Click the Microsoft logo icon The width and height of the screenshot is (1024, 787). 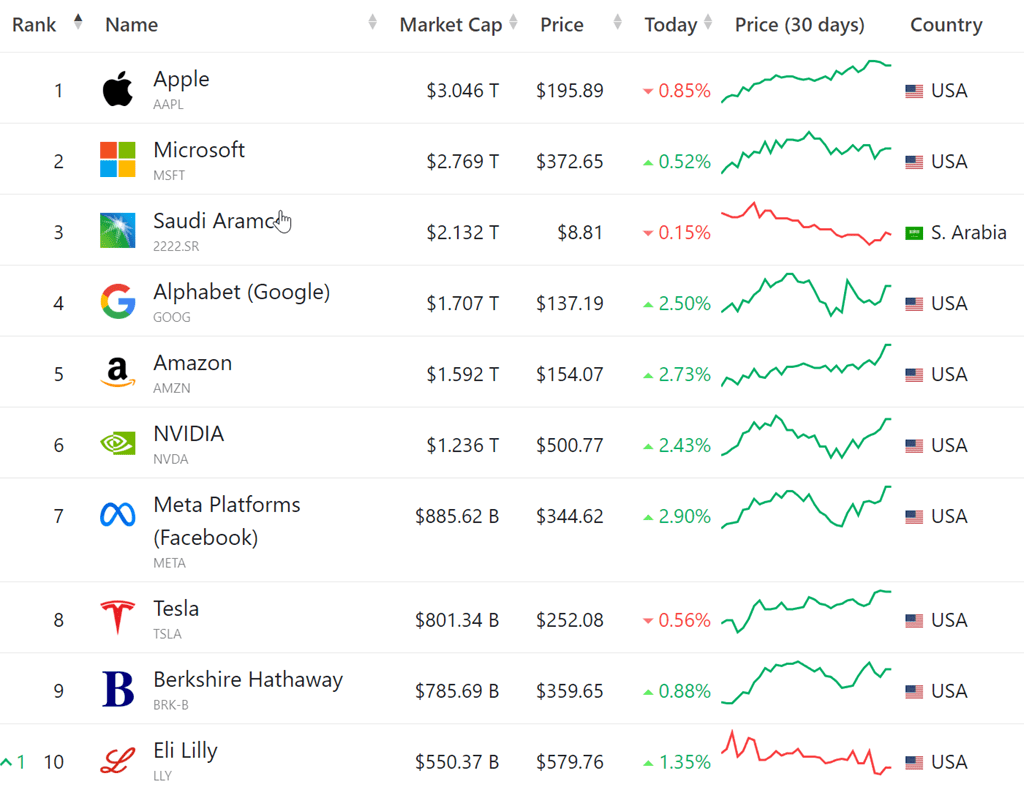(118, 160)
